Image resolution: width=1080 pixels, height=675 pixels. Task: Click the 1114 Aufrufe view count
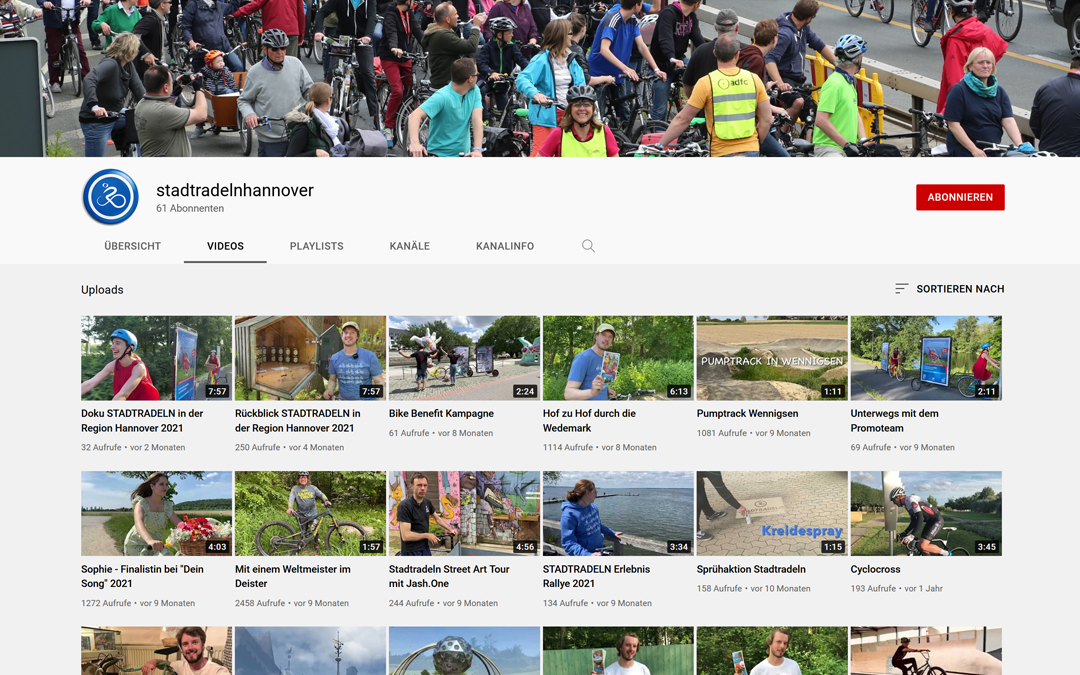(568, 447)
